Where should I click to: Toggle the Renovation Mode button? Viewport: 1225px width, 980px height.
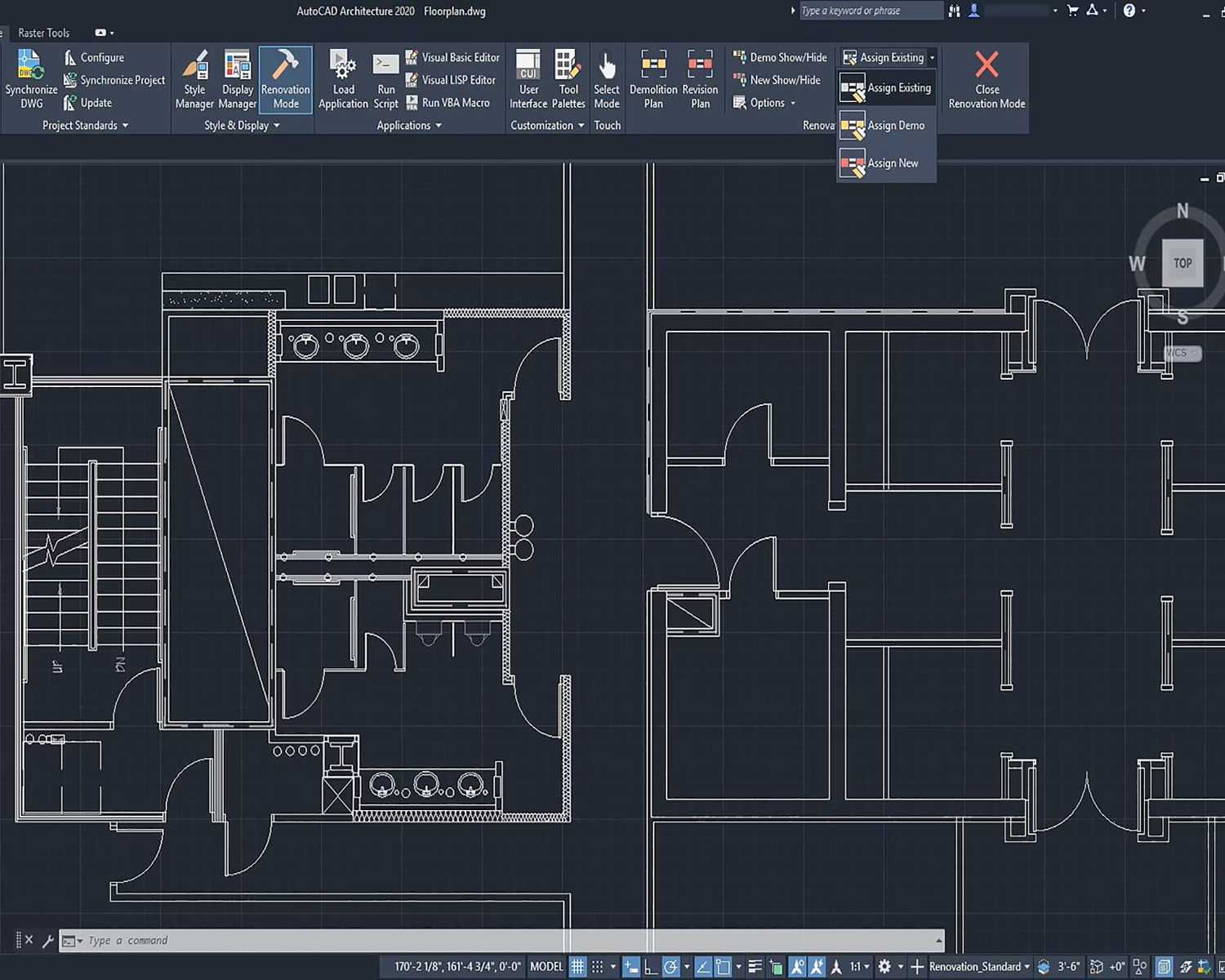[286, 79]
